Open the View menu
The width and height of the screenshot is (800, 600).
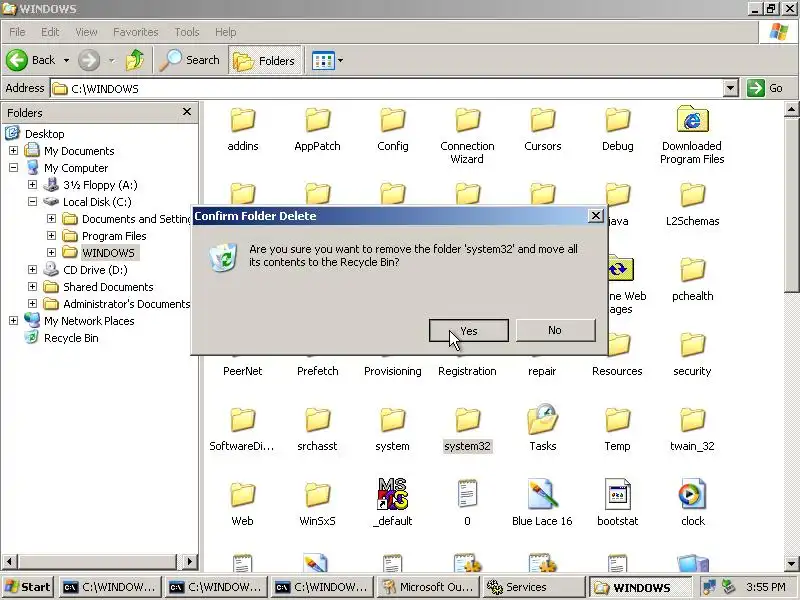click(86, 32)
